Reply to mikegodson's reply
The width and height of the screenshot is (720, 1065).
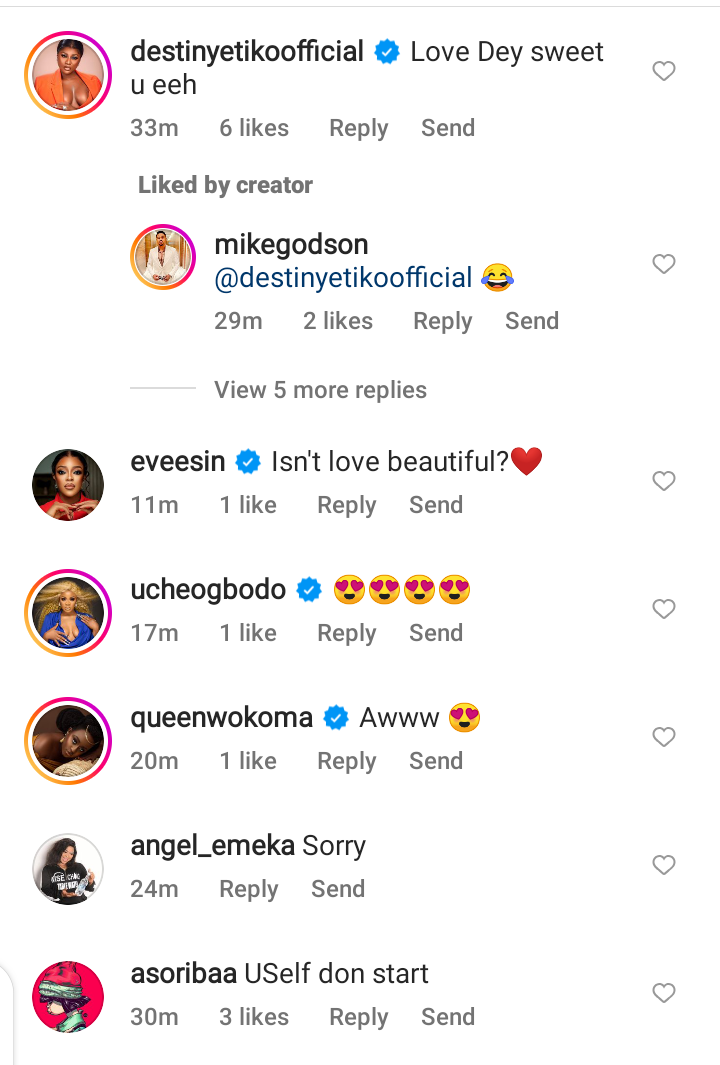pos(442,321)
